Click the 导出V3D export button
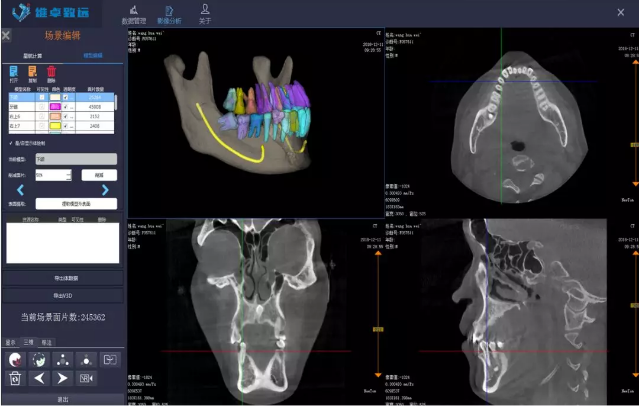Screen dimensions: 640x406 click(62, 296)
